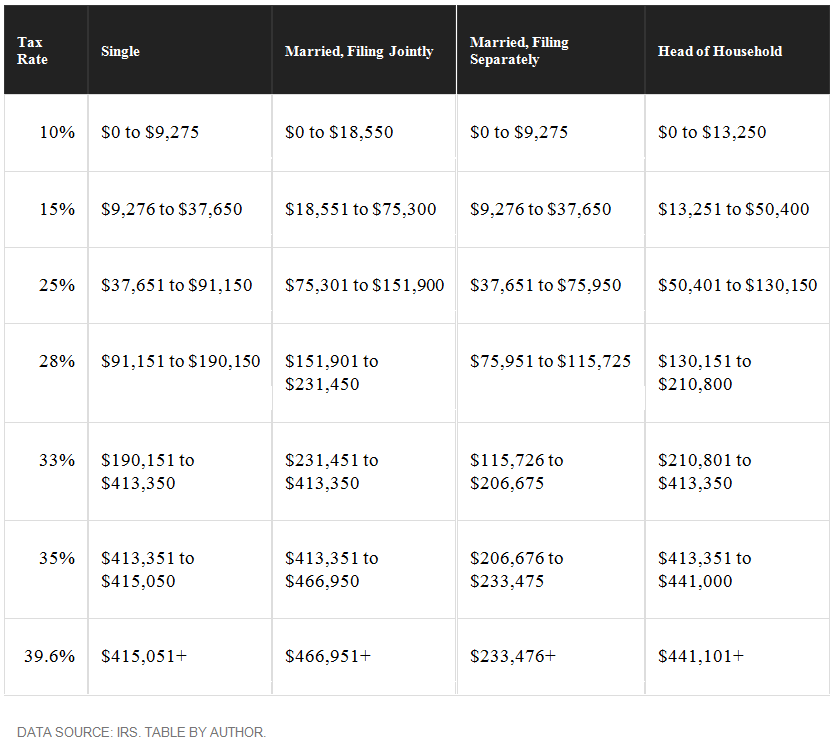
Task: Click the 'Tax Rate' column header
Action: (31, 51)
